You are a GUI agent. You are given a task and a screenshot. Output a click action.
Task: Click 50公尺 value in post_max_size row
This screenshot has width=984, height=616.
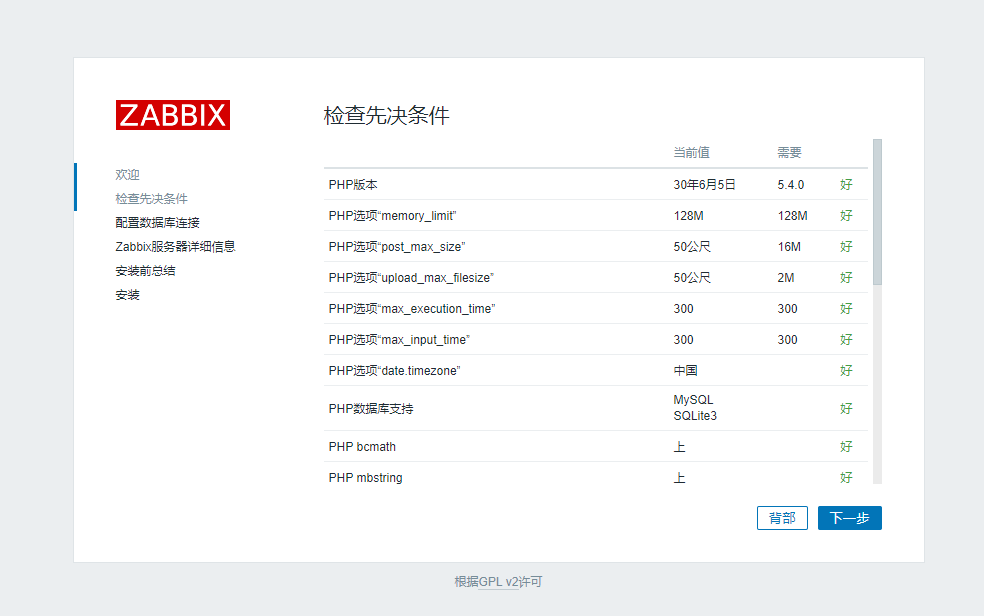[x=692, y=247]
